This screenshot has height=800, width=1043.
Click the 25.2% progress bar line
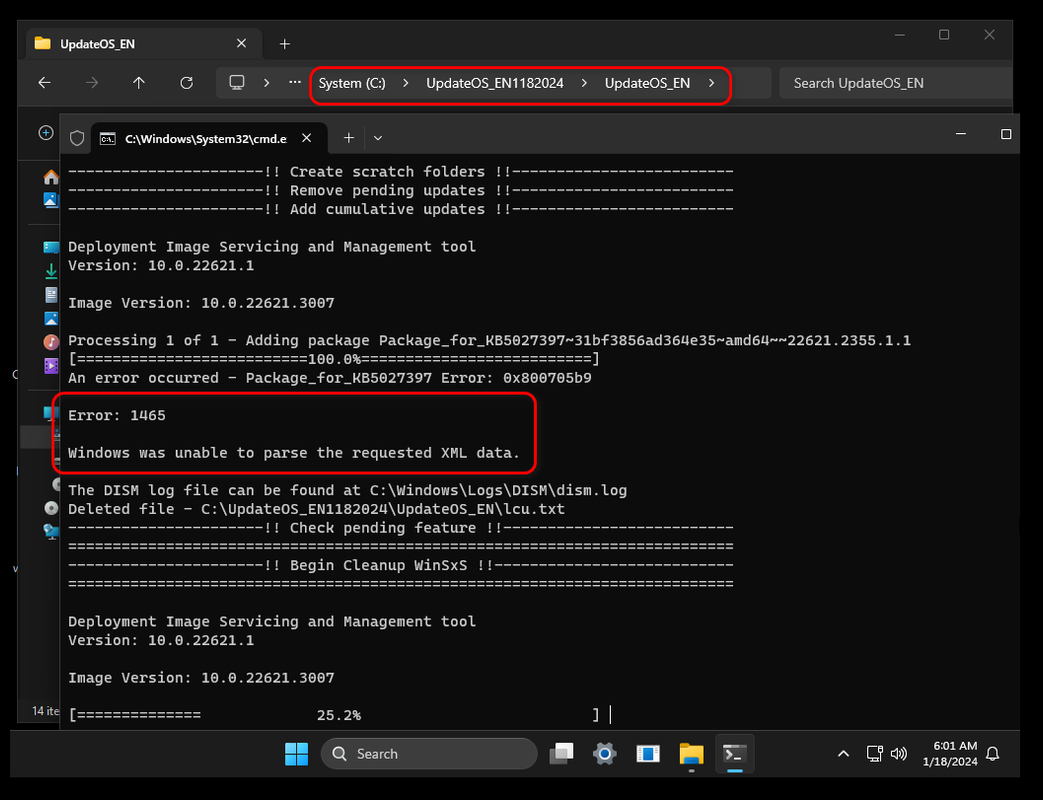coord(334,716)
